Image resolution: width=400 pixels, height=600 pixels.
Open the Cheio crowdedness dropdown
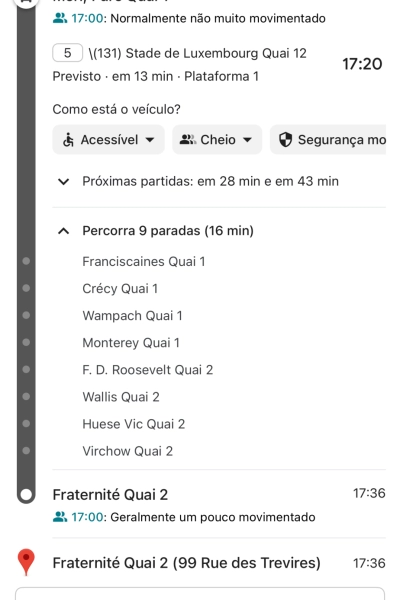click(217, 140)
